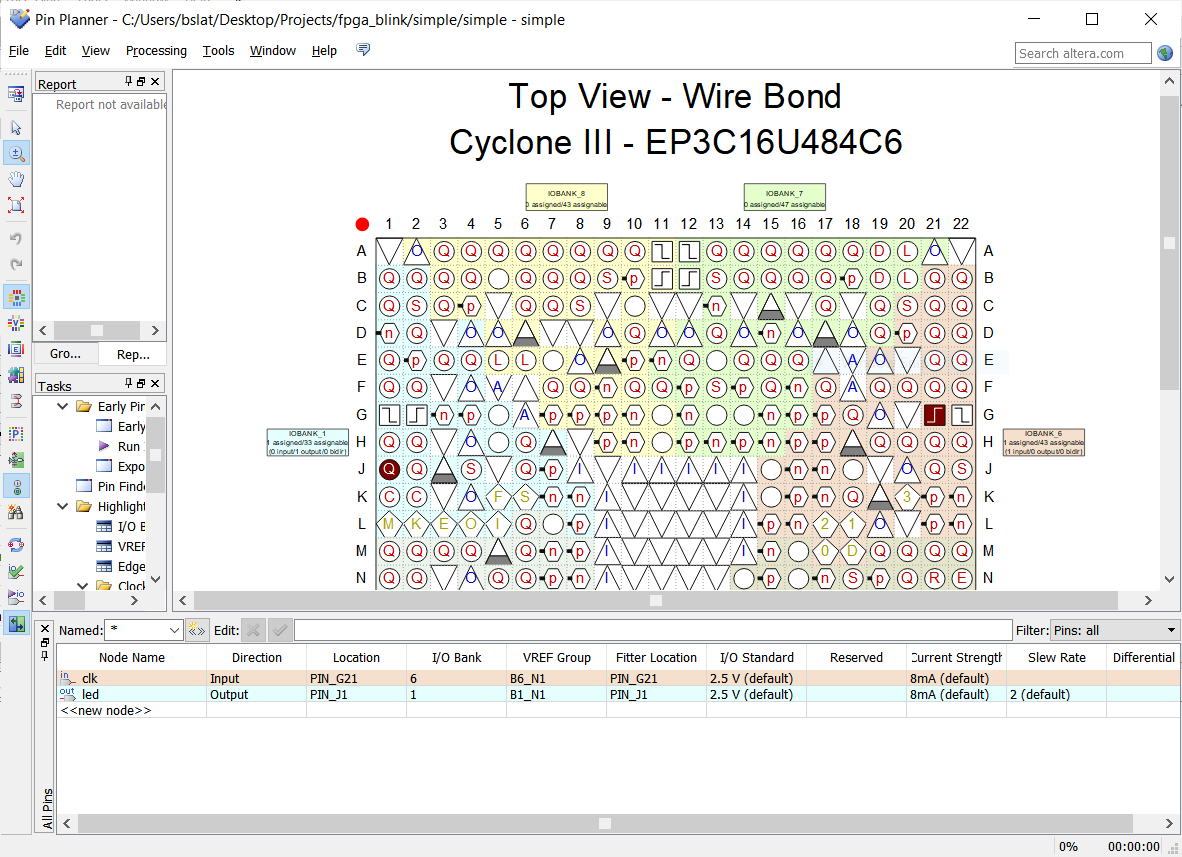1182x857 pixels.
Task: Click the Search altera.com input field
Action: tap(1082, 53)
